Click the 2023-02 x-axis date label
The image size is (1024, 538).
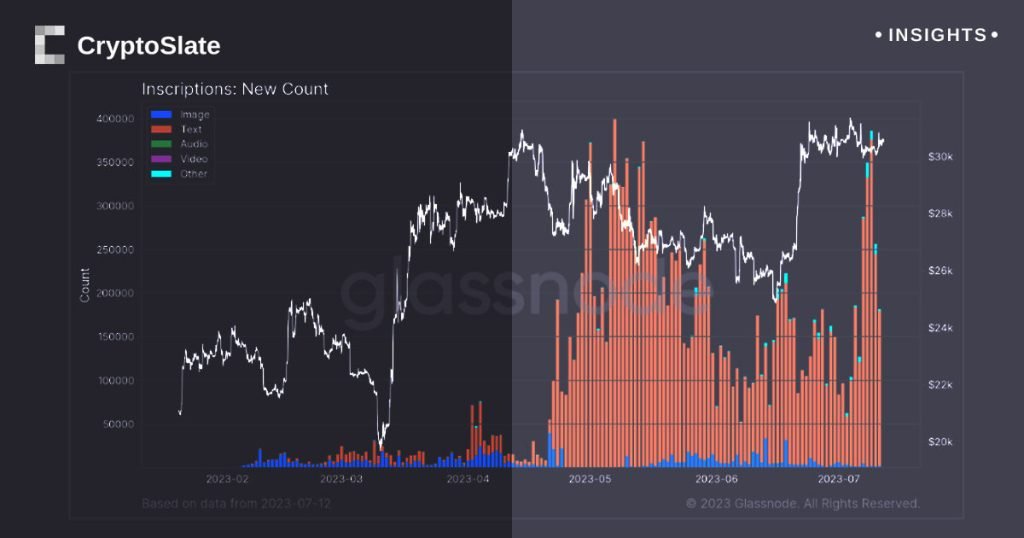click(x=227, y=479)
